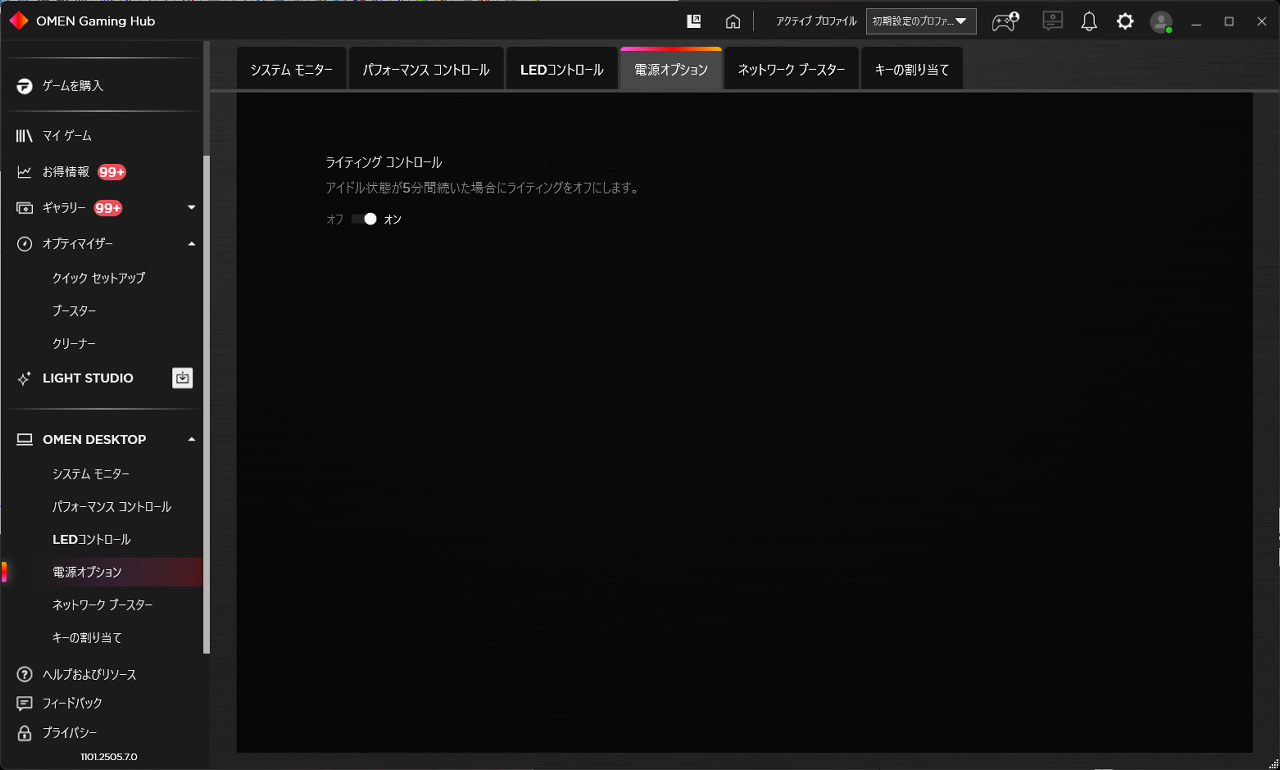Open the アクティブ プロファイル dropdown
Viewport: 1280px width, 770px height.
point(921,21)
